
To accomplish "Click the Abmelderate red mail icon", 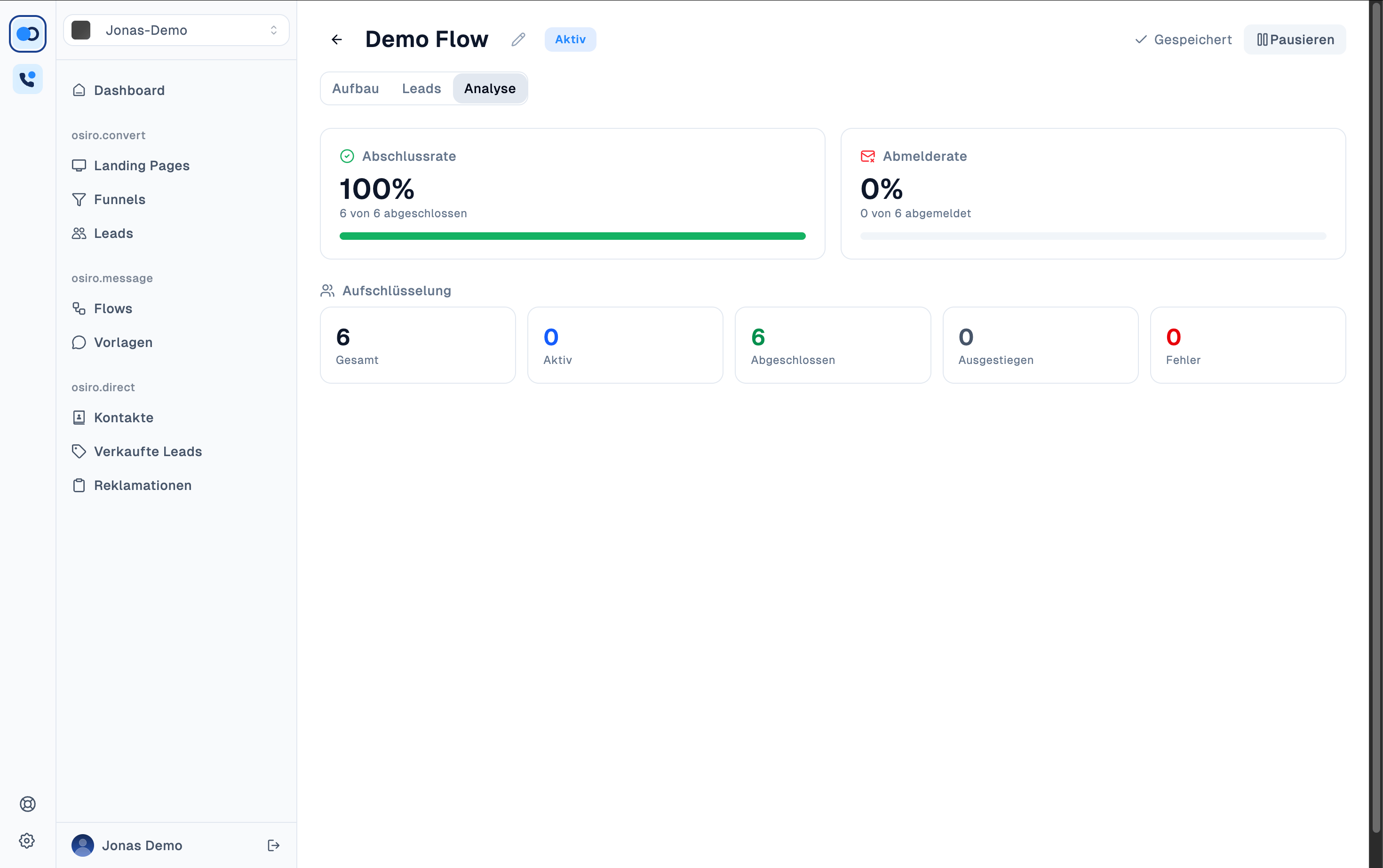I will [868, 156].
